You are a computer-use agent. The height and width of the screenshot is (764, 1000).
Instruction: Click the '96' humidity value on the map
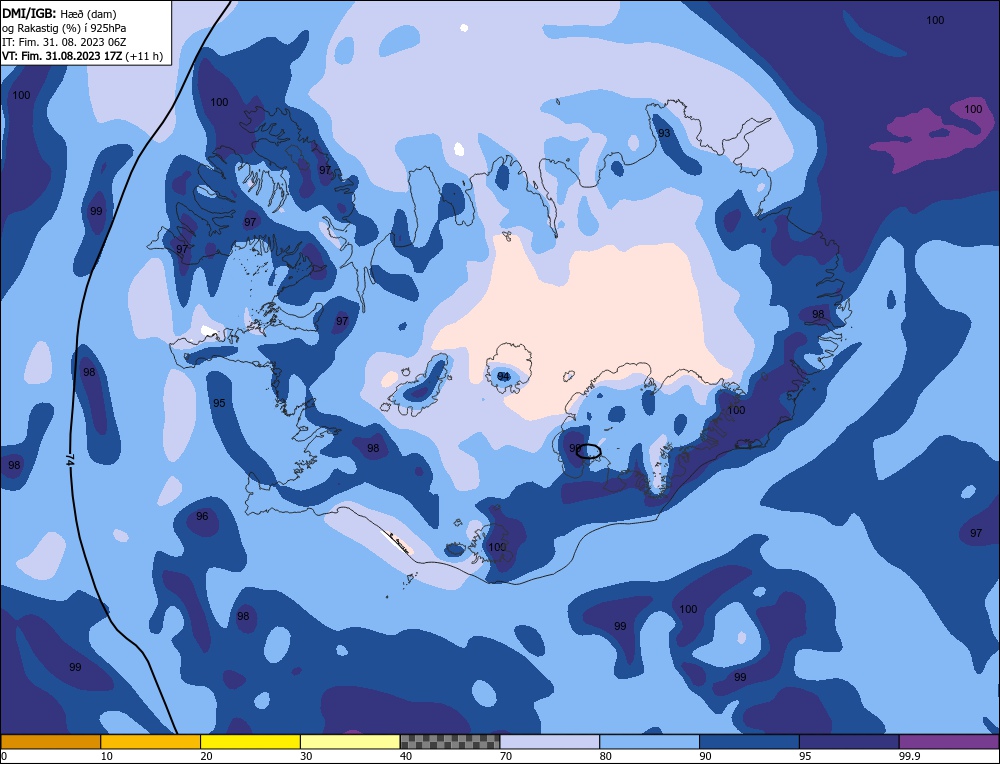tap(202, 516)
